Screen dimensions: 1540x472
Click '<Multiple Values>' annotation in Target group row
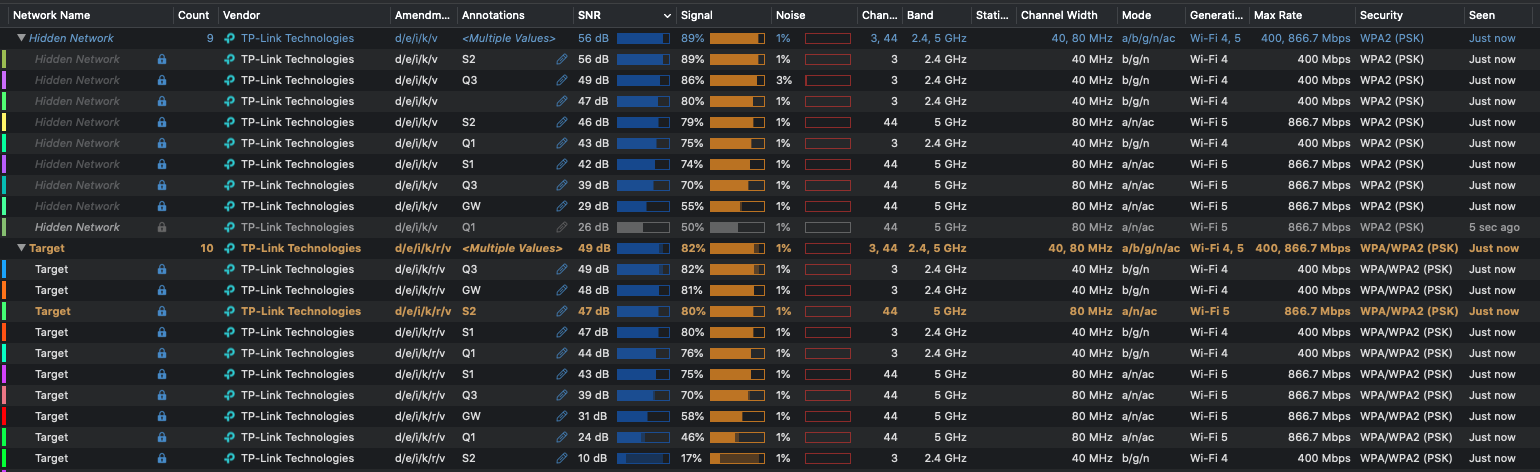[512, 248]
